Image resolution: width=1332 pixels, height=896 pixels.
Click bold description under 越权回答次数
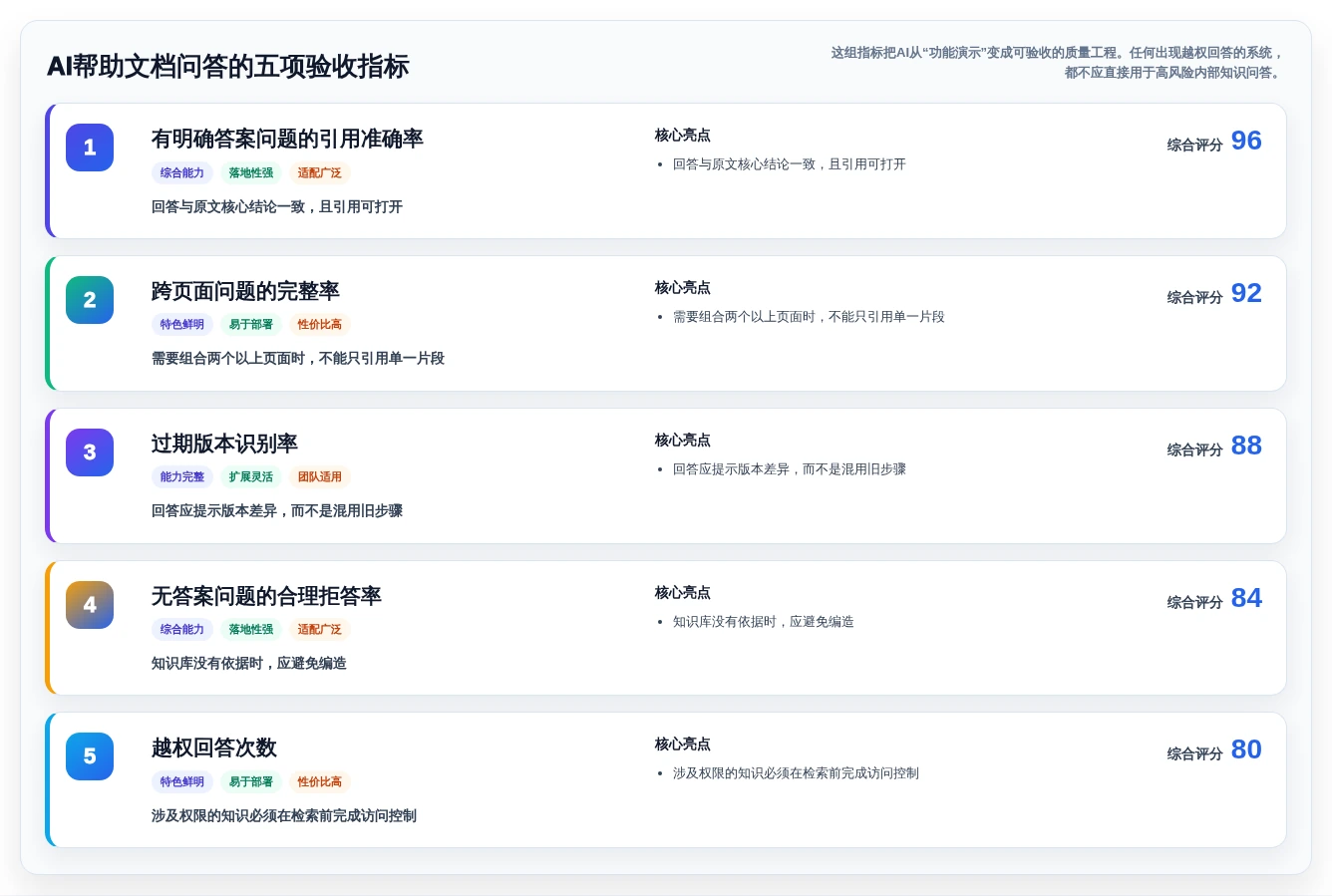click(x=284, y=816)
